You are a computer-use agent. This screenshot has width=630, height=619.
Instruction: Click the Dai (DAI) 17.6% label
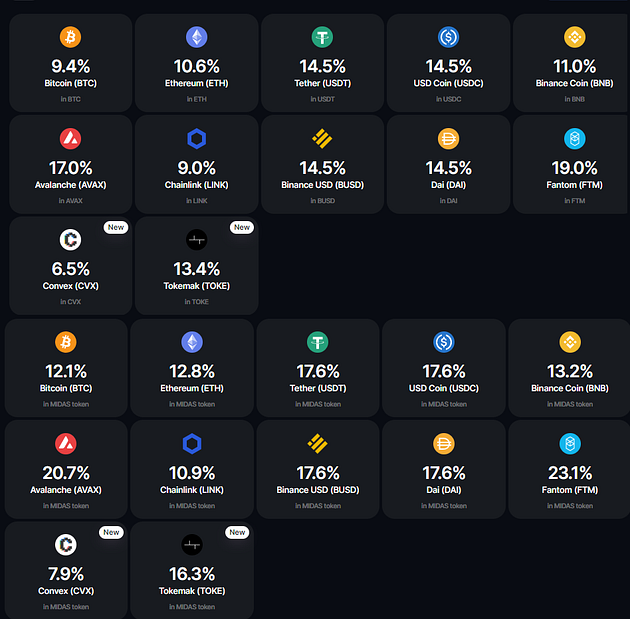[444, 490]
